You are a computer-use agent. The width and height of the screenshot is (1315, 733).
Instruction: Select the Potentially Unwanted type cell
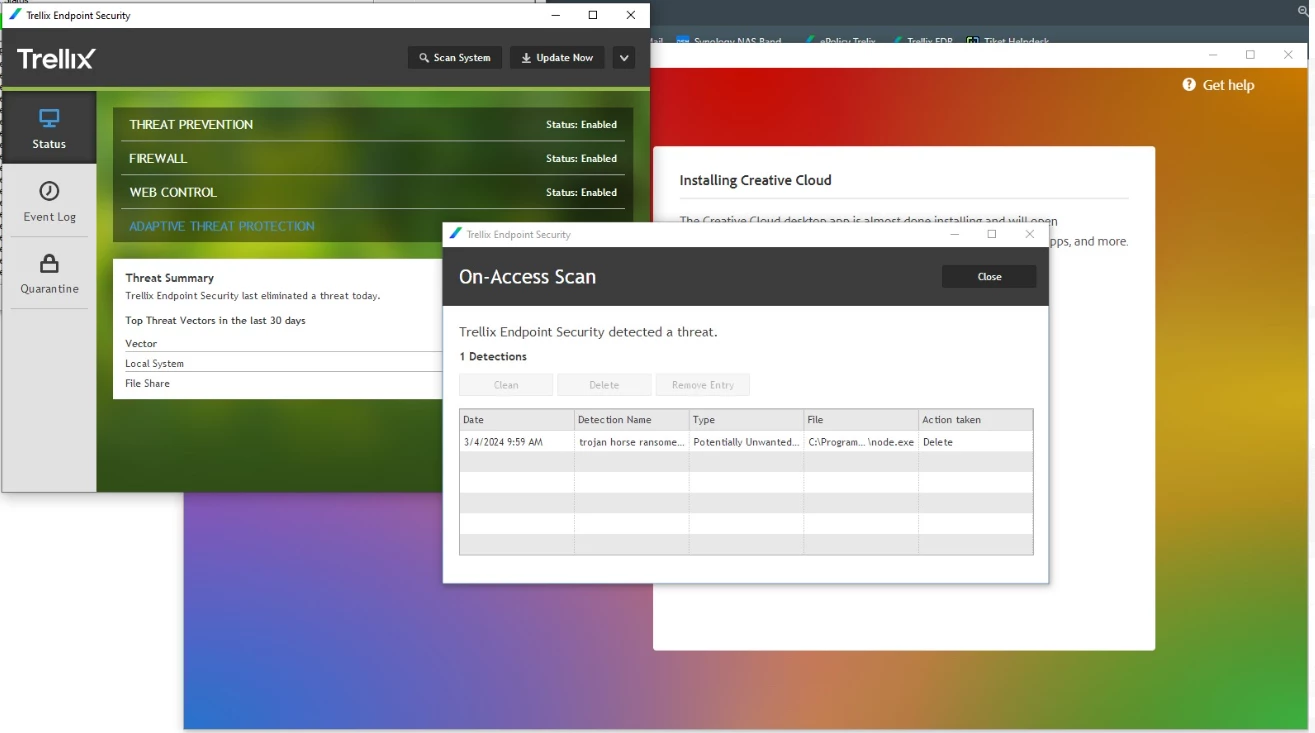(747, 442)
